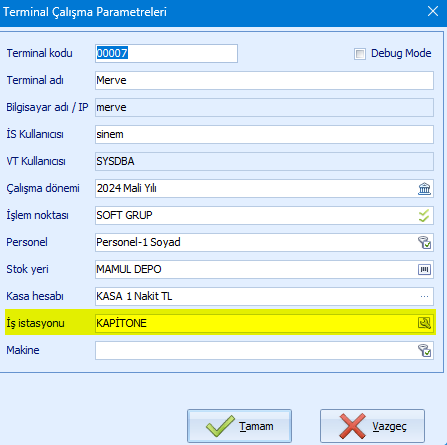Click the KAPİTONE value
The height and width of the screenshot is (445, 447).
point(121,323)
